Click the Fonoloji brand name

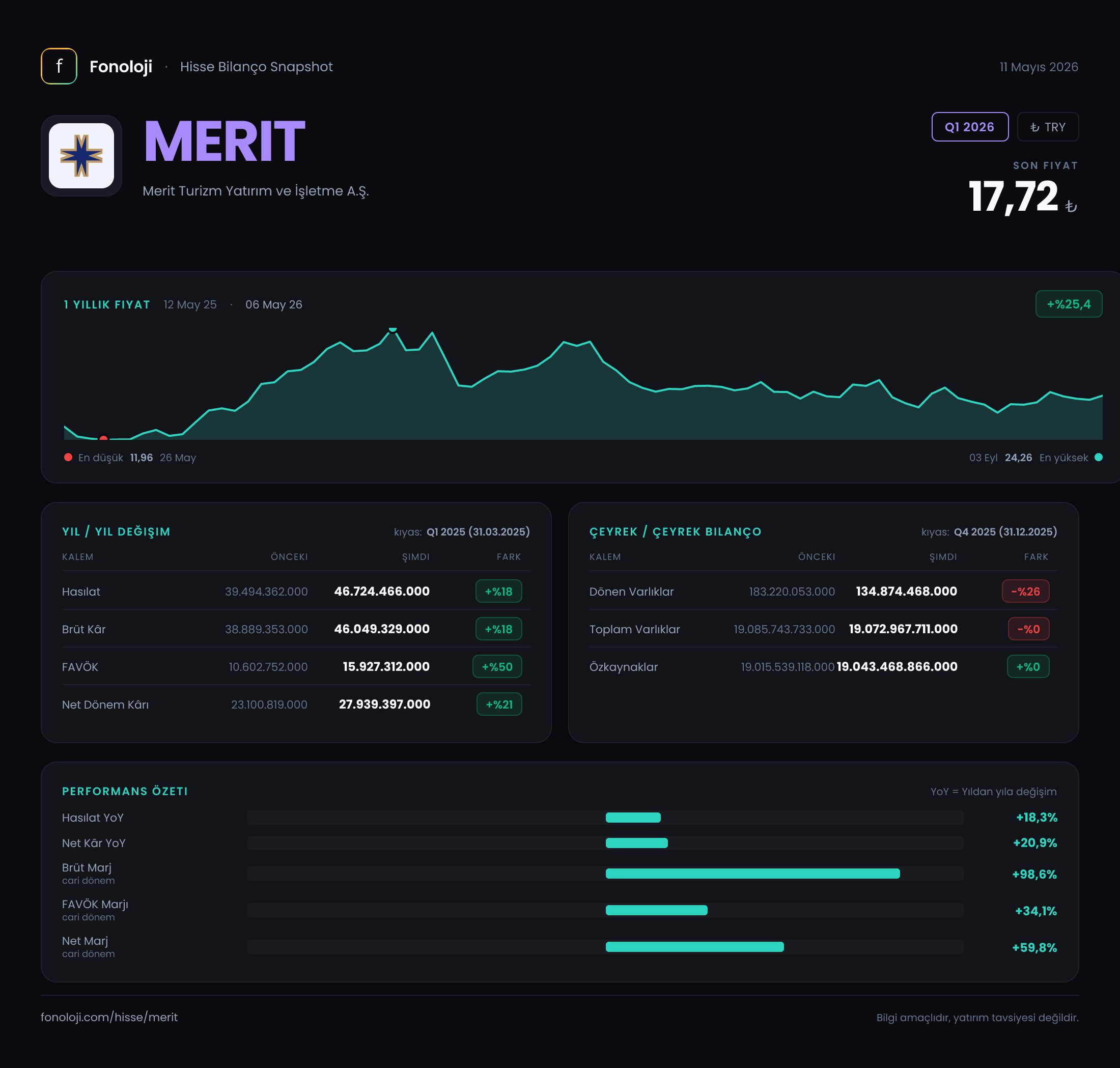121,67
